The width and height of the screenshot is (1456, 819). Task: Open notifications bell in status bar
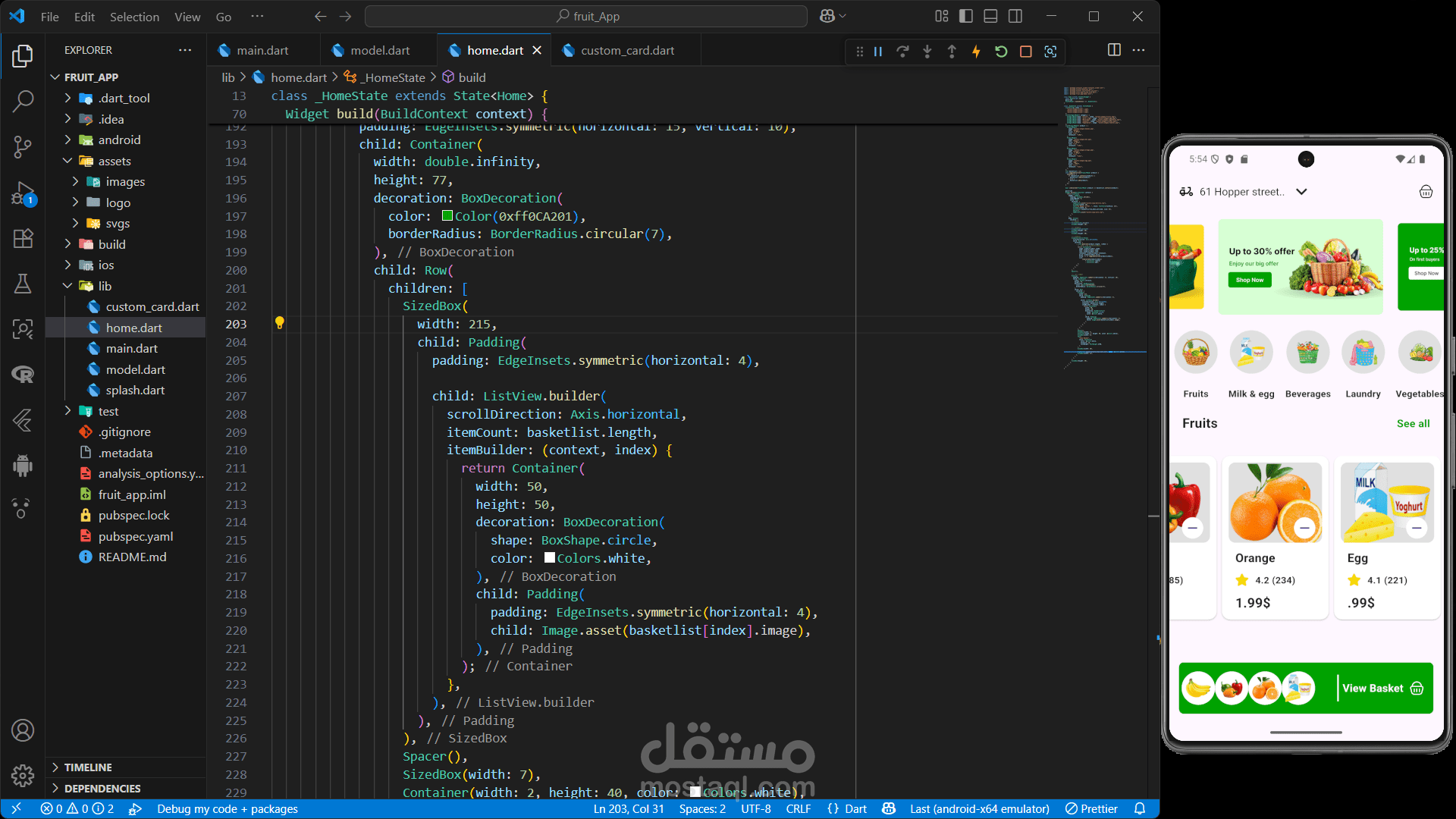click(x=1139, y=809)
